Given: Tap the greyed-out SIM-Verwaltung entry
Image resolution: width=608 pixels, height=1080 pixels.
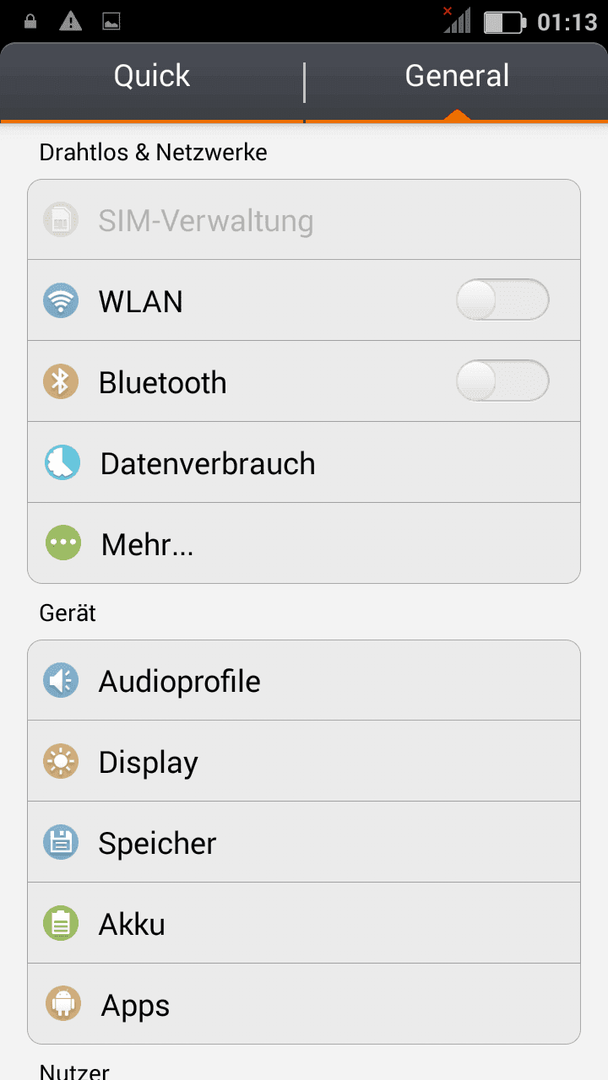Looking at the screenshot, I should (304, 220).
